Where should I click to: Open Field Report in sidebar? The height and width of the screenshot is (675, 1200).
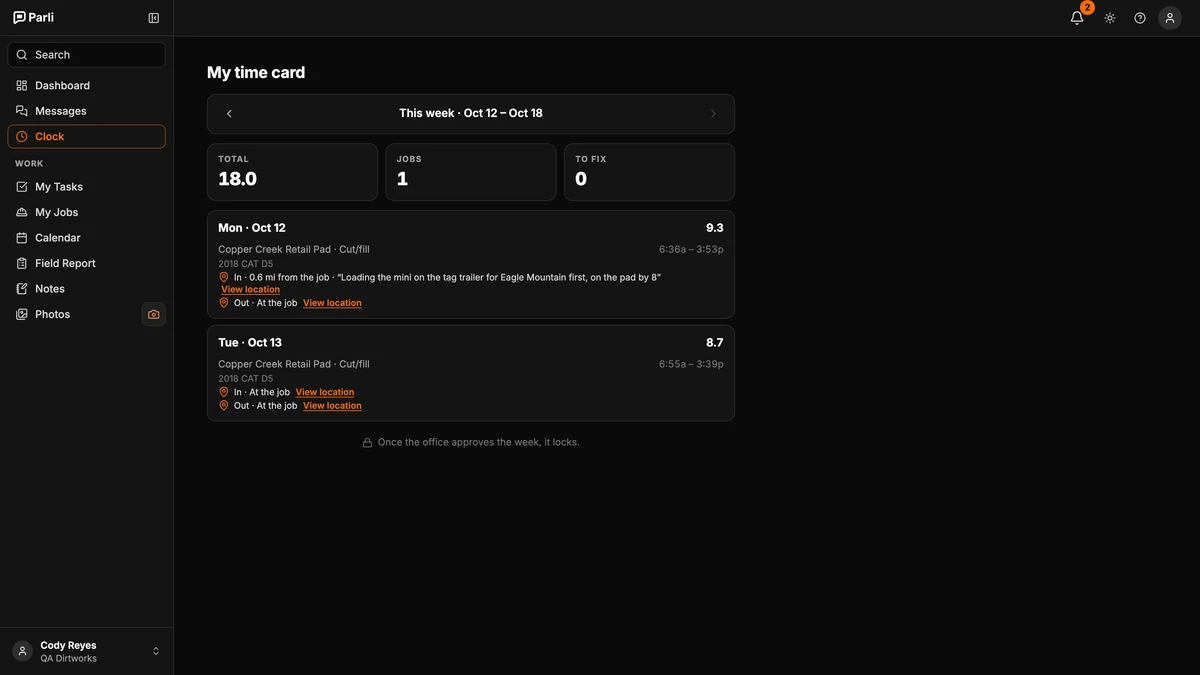click(x=86, y=264)
